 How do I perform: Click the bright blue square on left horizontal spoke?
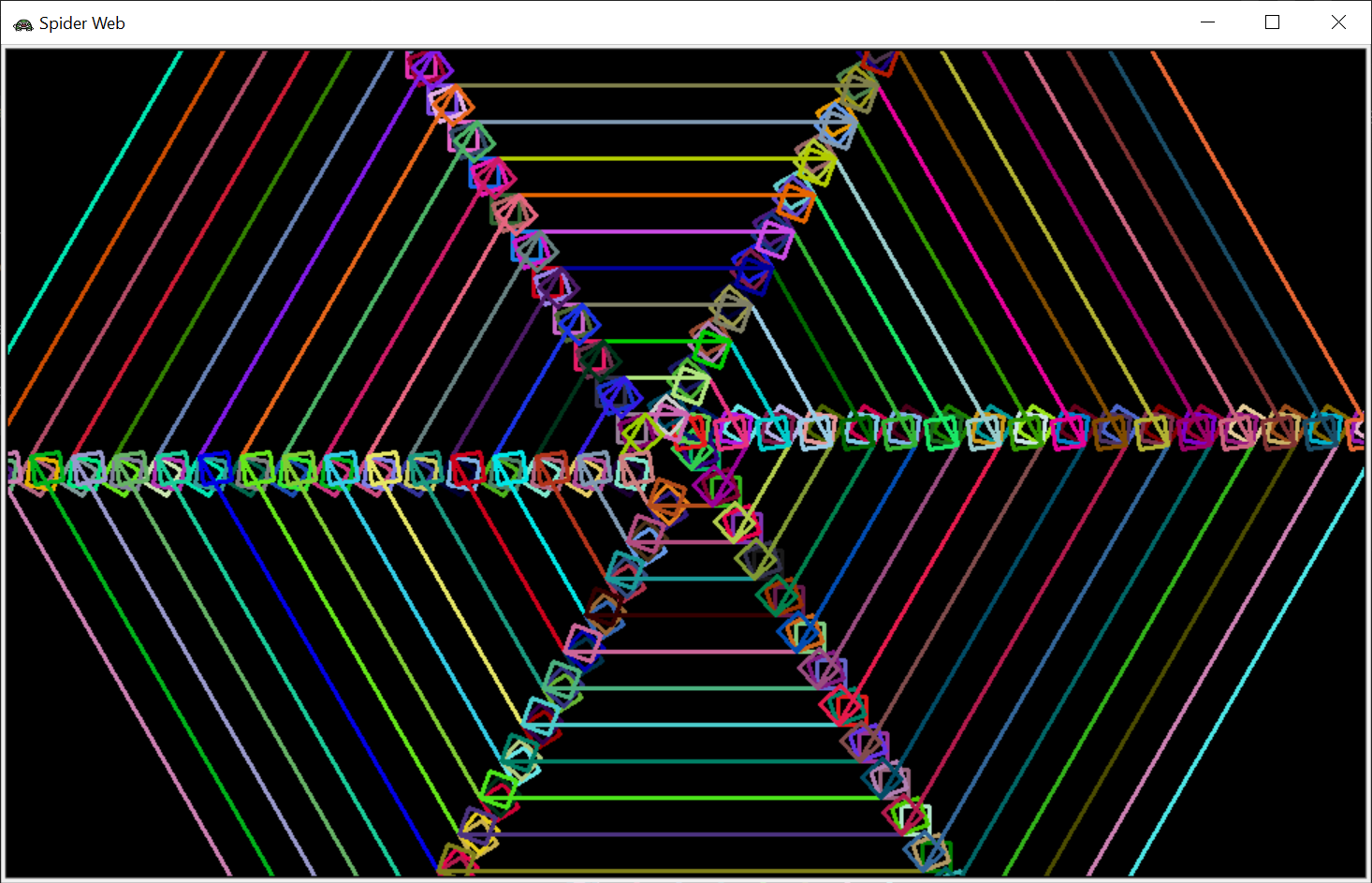(213, 468)
